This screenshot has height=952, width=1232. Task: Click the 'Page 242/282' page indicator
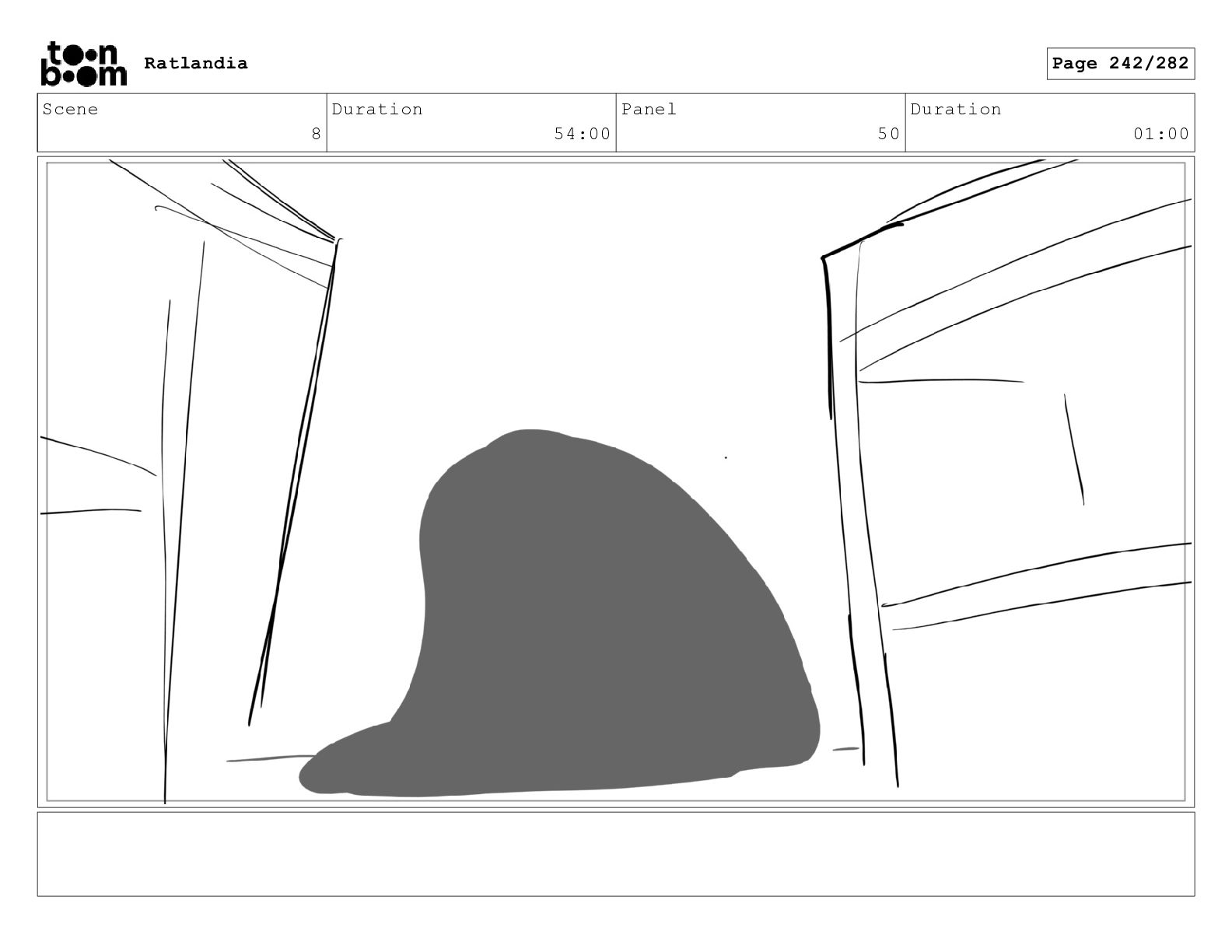click(1120, 64)
